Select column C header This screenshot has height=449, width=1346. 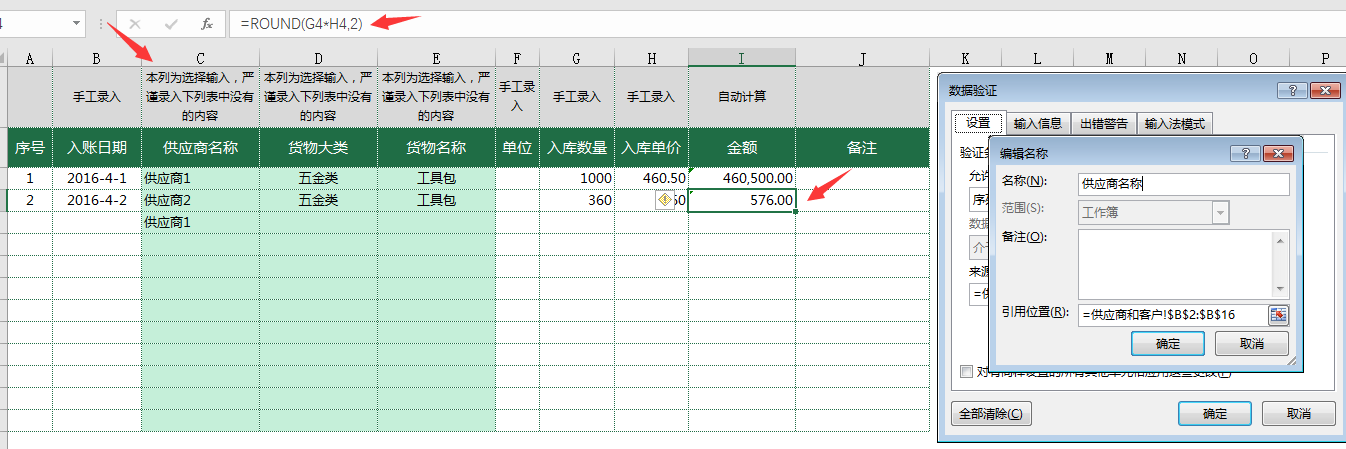[200, 59]
